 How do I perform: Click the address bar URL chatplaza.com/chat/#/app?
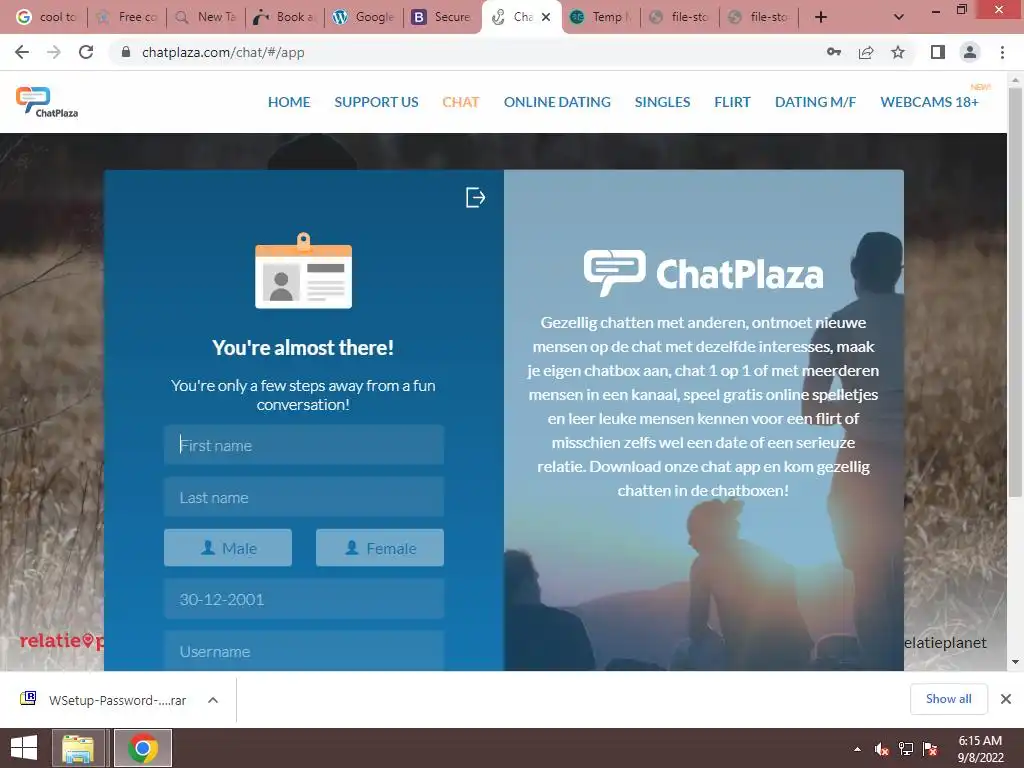point(223,52)
